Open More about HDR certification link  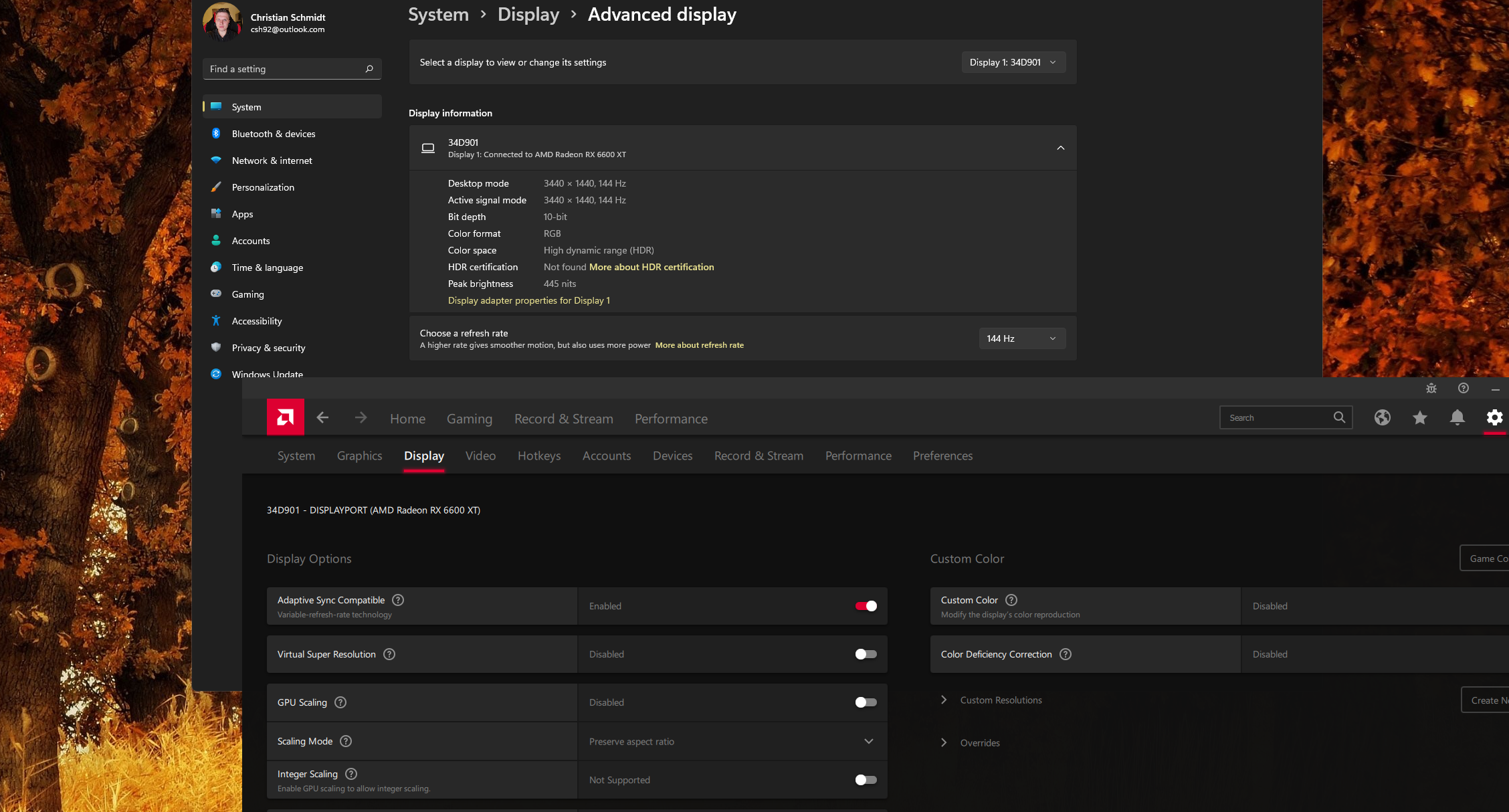click(651, 267)
